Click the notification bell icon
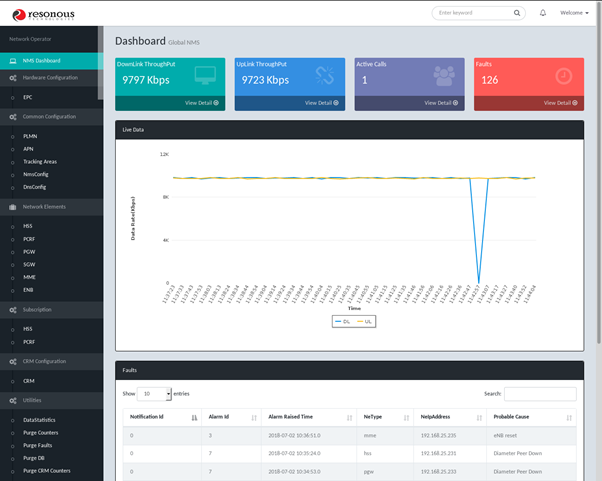 click(543, 13)
